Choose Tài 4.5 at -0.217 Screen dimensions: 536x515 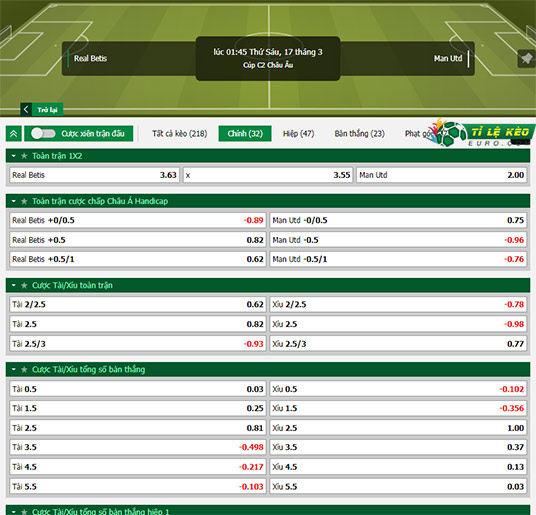pyautogui.click(x=138, y=467)
